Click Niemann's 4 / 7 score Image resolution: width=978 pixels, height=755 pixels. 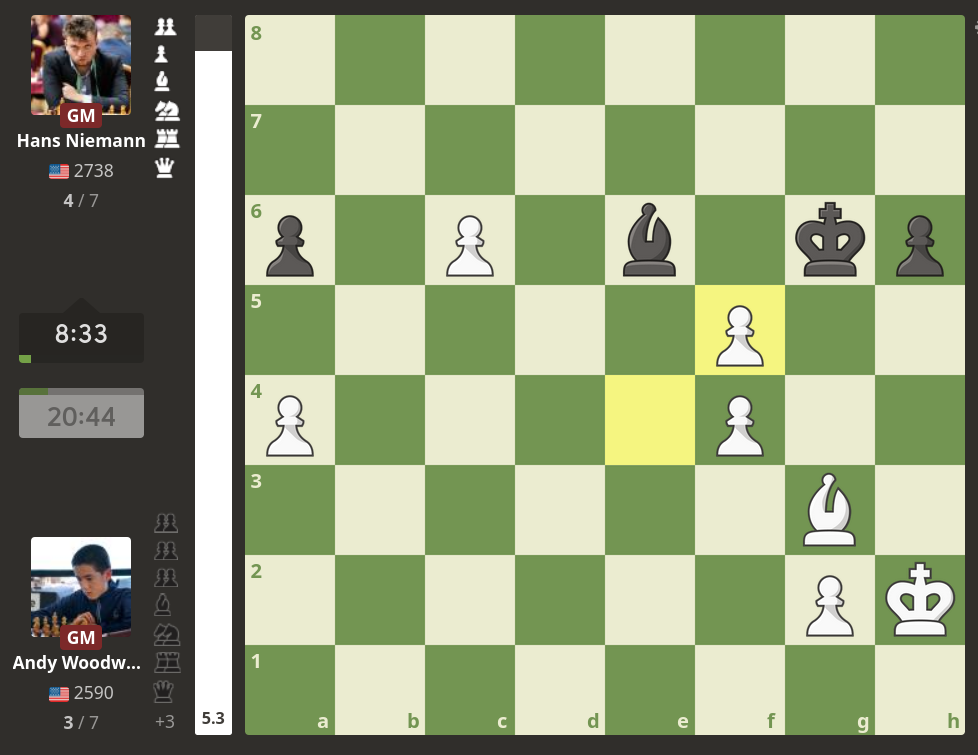click(81, 201)
